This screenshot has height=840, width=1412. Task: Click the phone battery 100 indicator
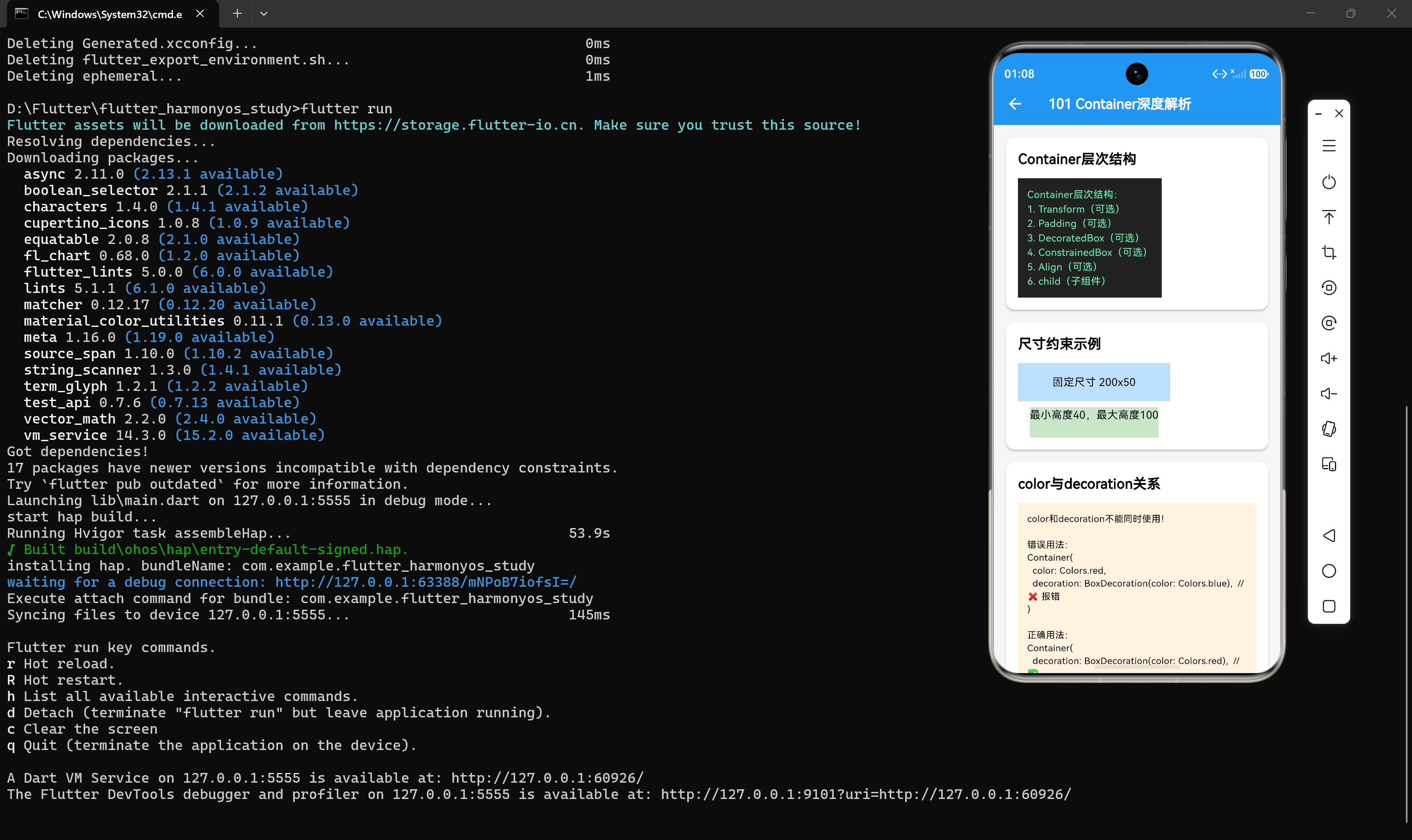click(x=1258, y=74)
